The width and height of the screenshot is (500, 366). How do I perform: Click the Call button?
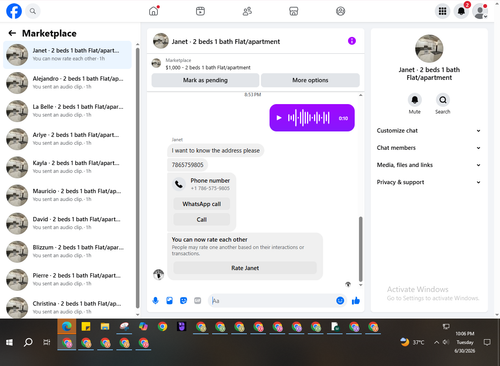pos(202,219)
